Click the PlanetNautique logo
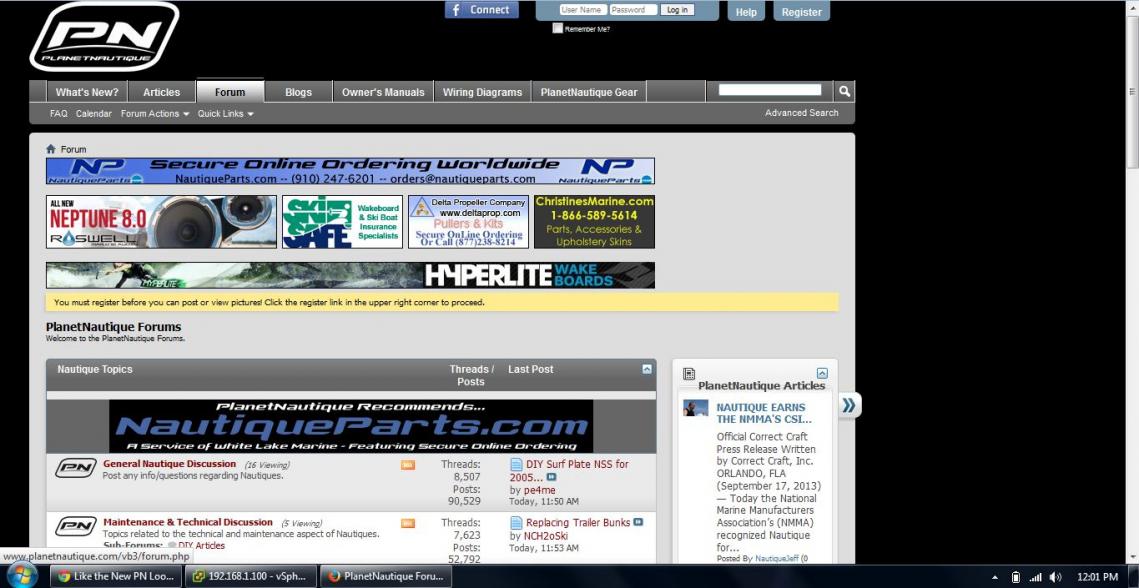Screen dimensions: 1139x588 tap(104, 37)
